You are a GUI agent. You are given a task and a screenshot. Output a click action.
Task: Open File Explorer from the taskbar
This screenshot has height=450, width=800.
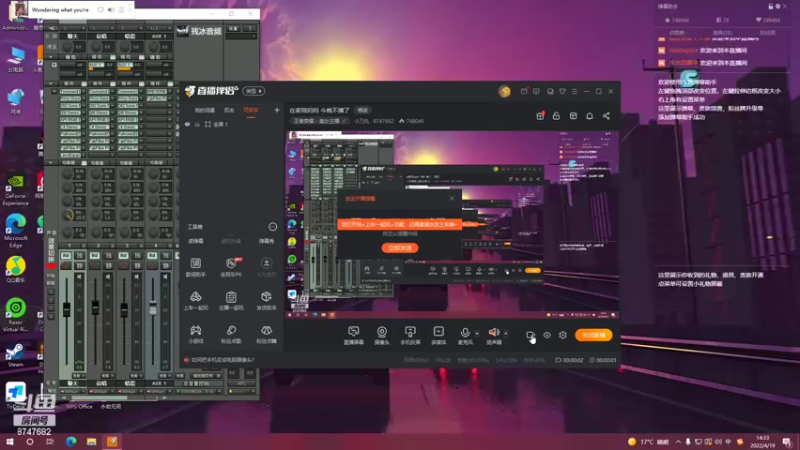(91, 441)
